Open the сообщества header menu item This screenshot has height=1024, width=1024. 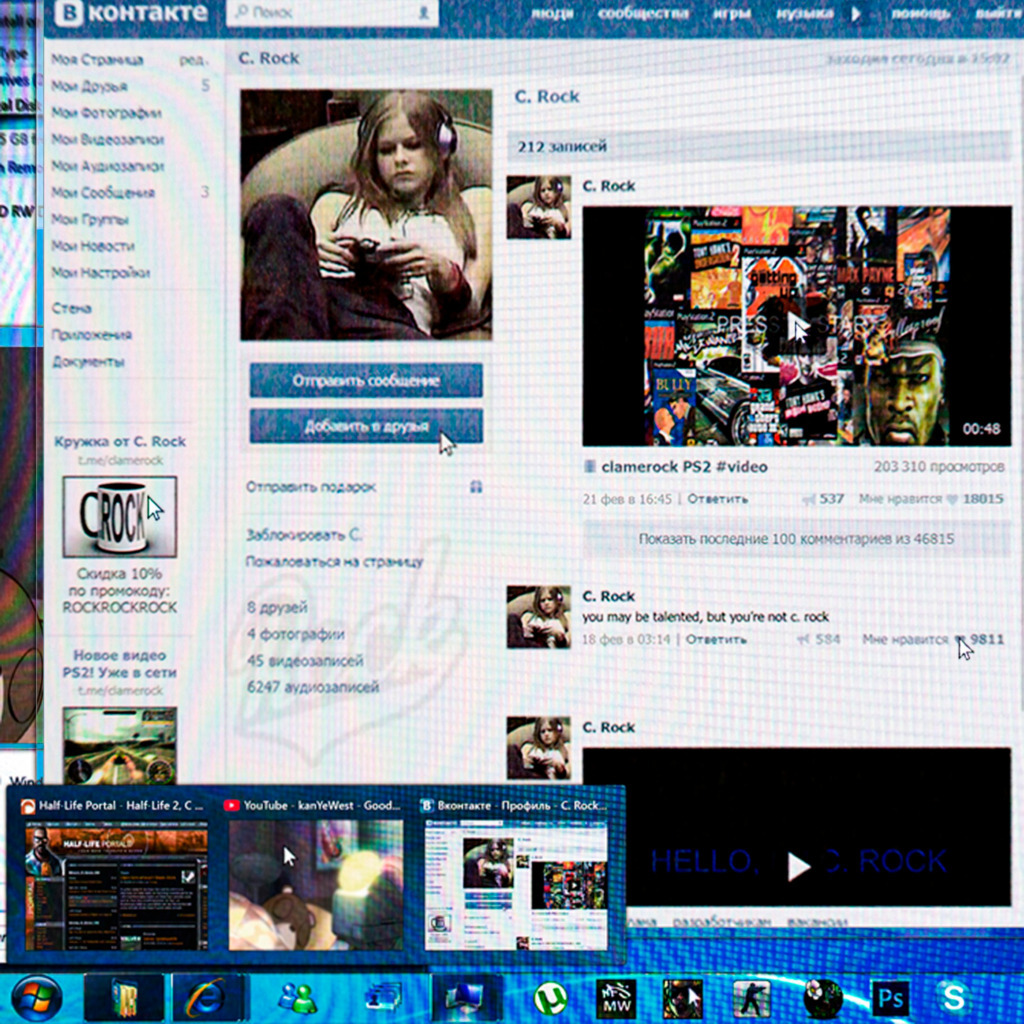click(643, 13)
